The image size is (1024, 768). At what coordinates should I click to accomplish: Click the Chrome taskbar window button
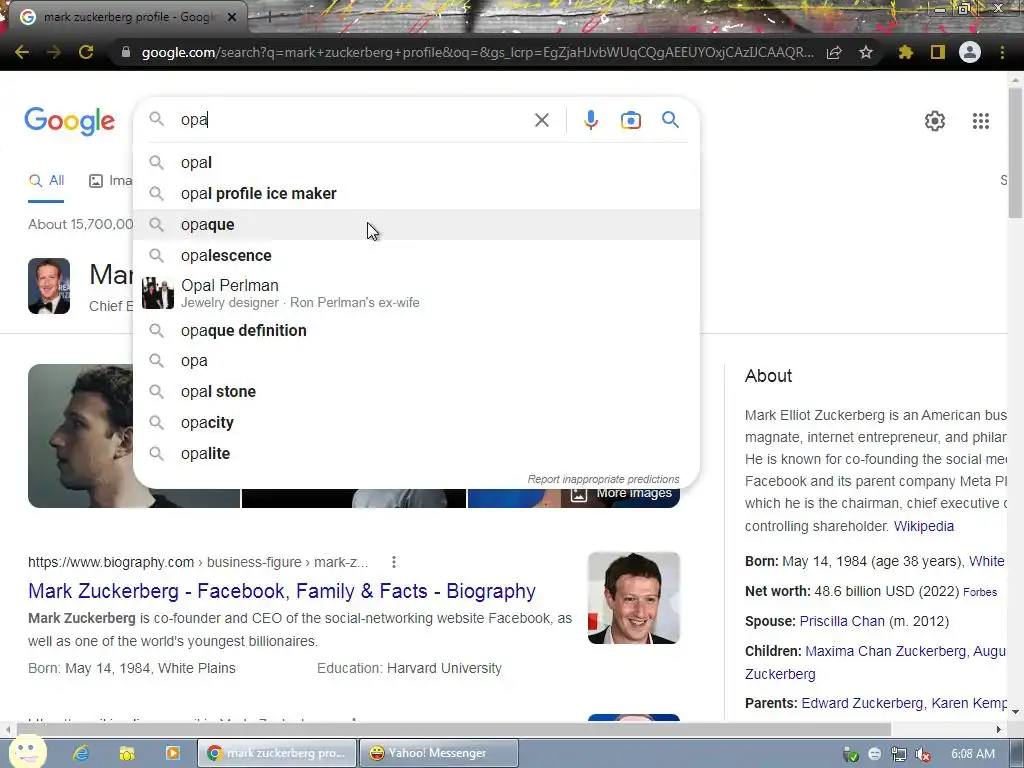click(x=278, y=753)
